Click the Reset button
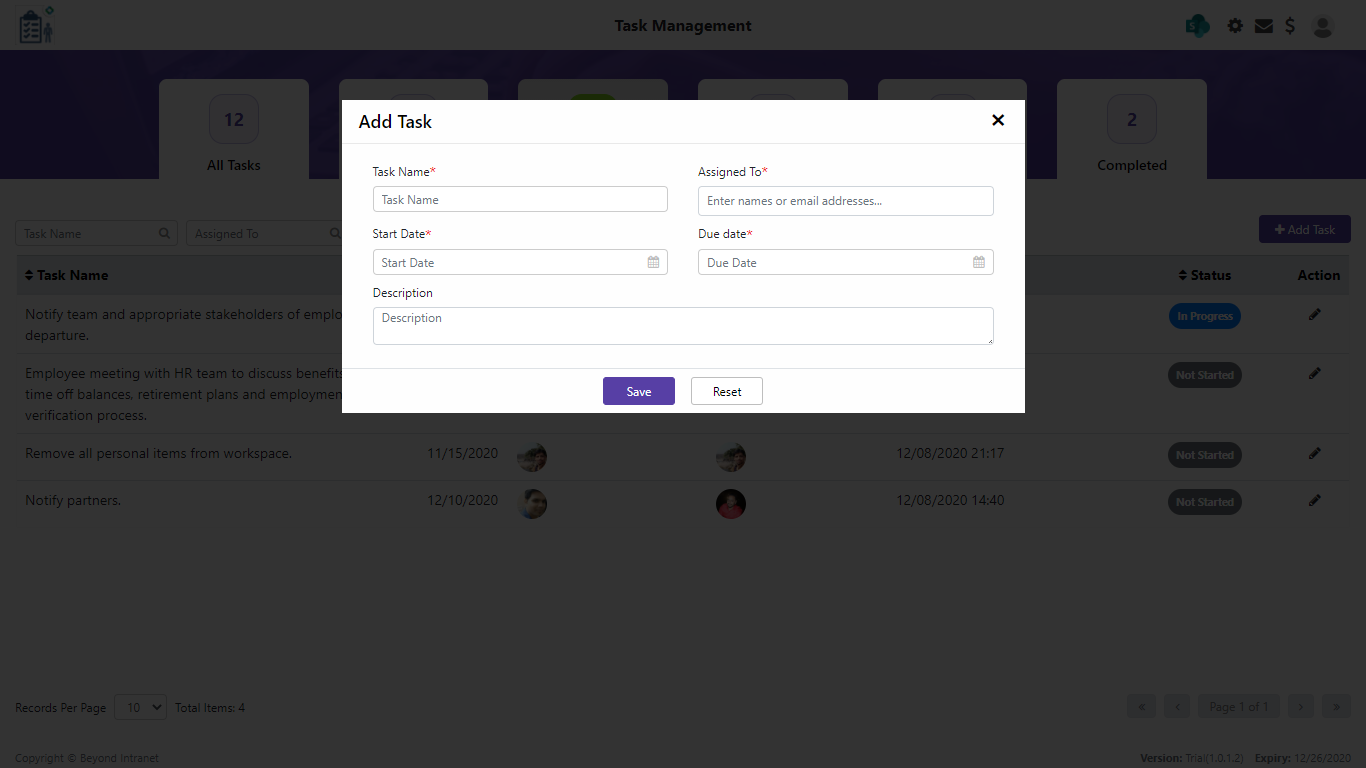Viewport: 1366px width, 768px height. point(727,391)
